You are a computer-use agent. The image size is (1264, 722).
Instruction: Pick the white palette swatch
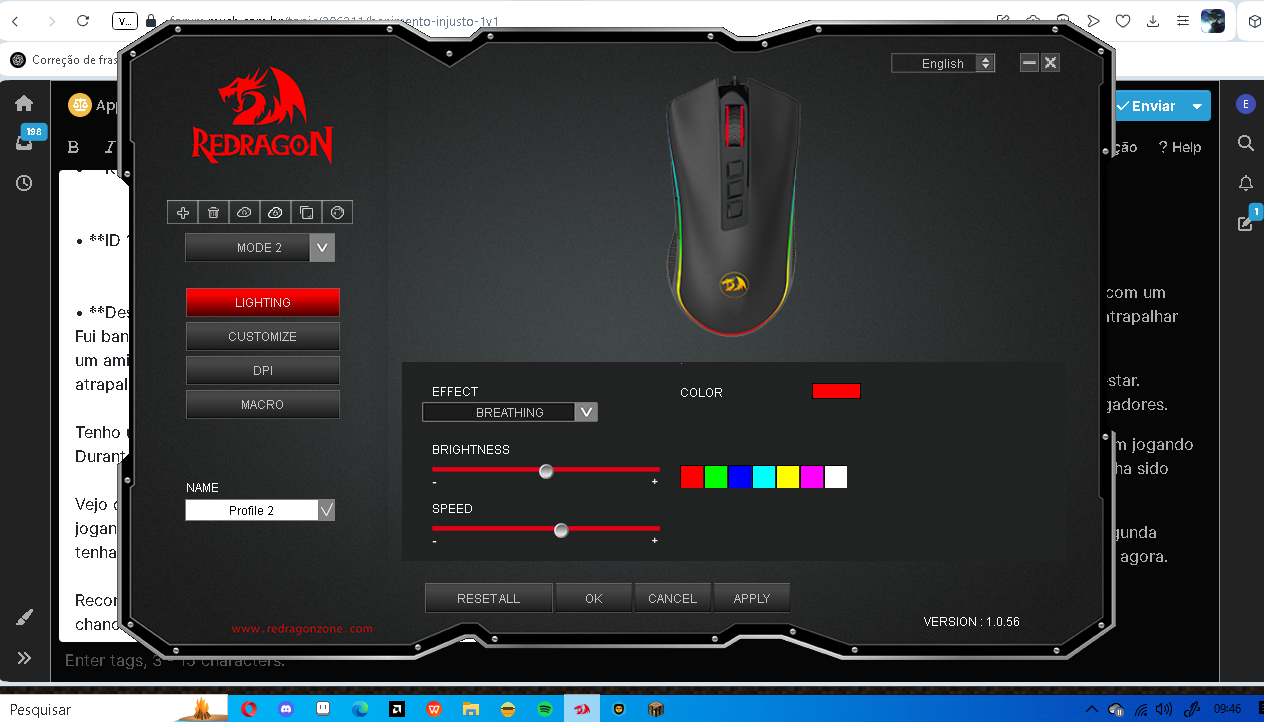836,477
